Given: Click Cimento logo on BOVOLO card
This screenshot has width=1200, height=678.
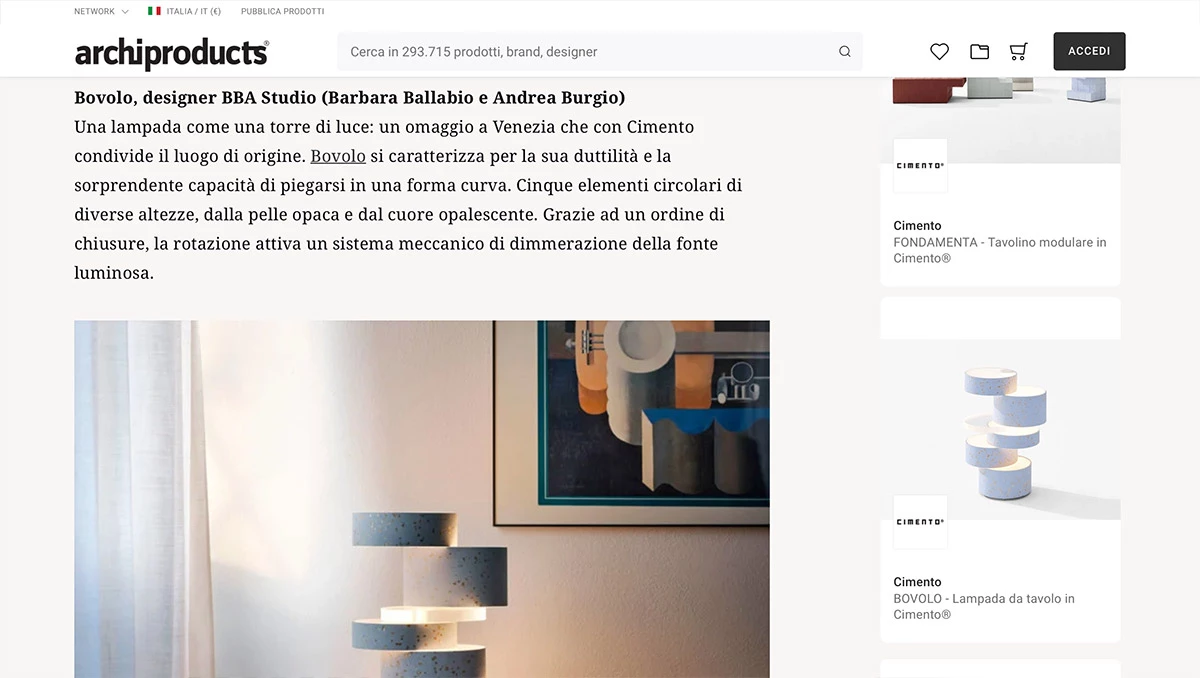Looking at the screenshot, I should pos(920,522).
